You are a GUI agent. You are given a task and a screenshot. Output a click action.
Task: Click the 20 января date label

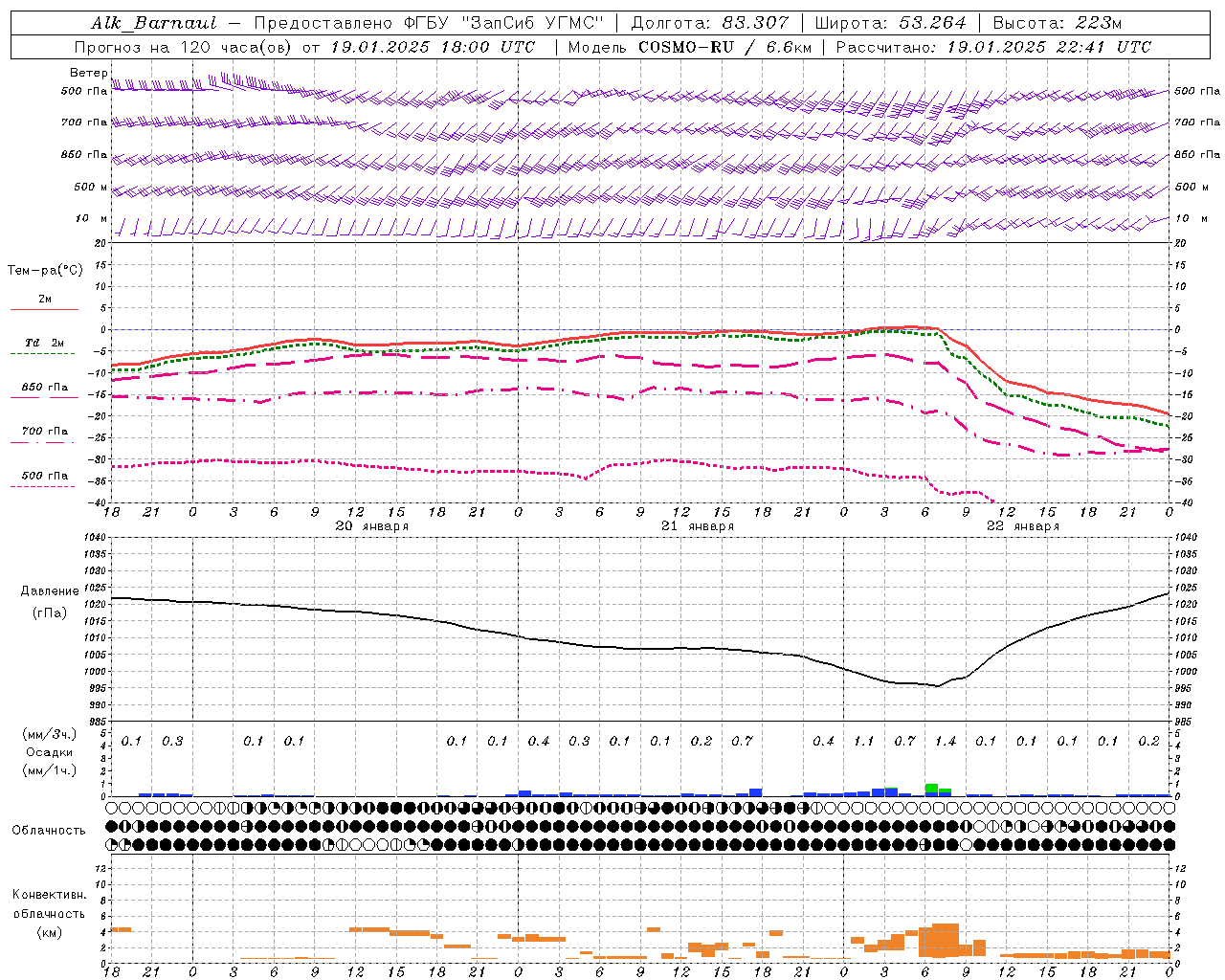(371, 526)
